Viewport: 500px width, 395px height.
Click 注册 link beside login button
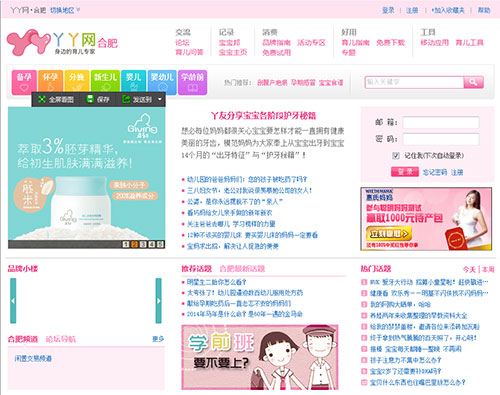pyautogui.click(x=457, y=172)
